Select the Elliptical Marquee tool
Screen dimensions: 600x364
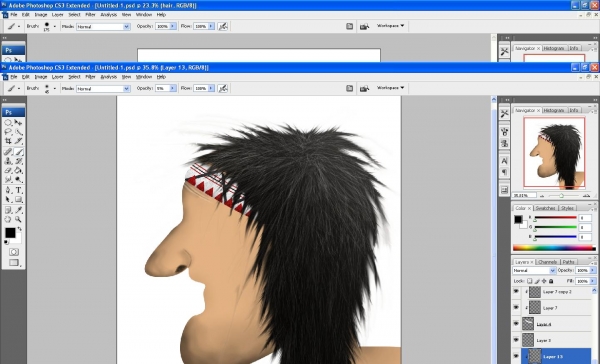pos(8,123)
